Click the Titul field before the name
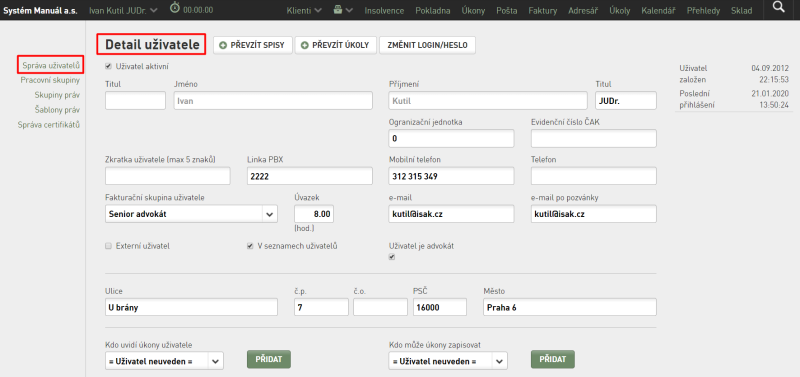 pyautogui.click(x=135, y=100)
